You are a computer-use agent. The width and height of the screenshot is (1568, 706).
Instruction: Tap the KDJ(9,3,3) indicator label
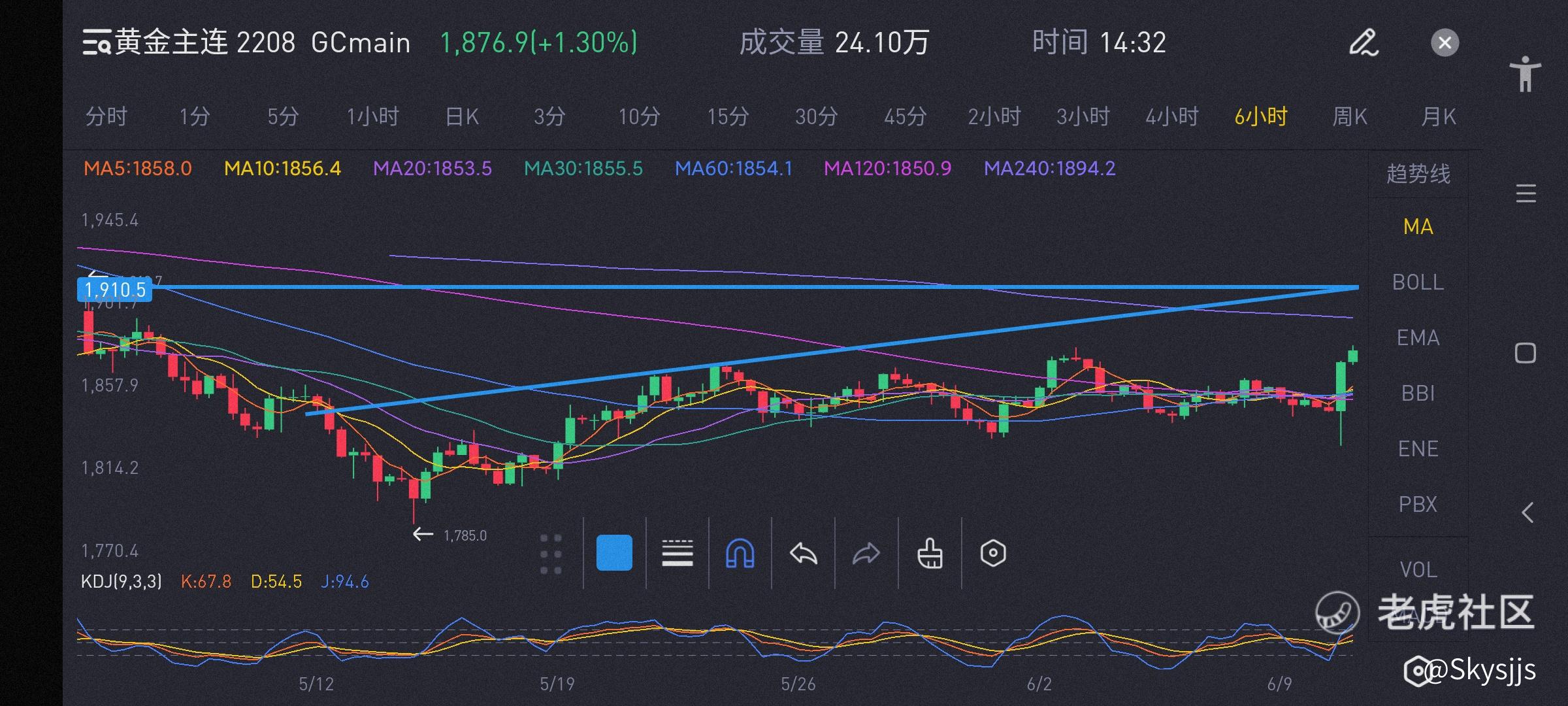(122, 582)
